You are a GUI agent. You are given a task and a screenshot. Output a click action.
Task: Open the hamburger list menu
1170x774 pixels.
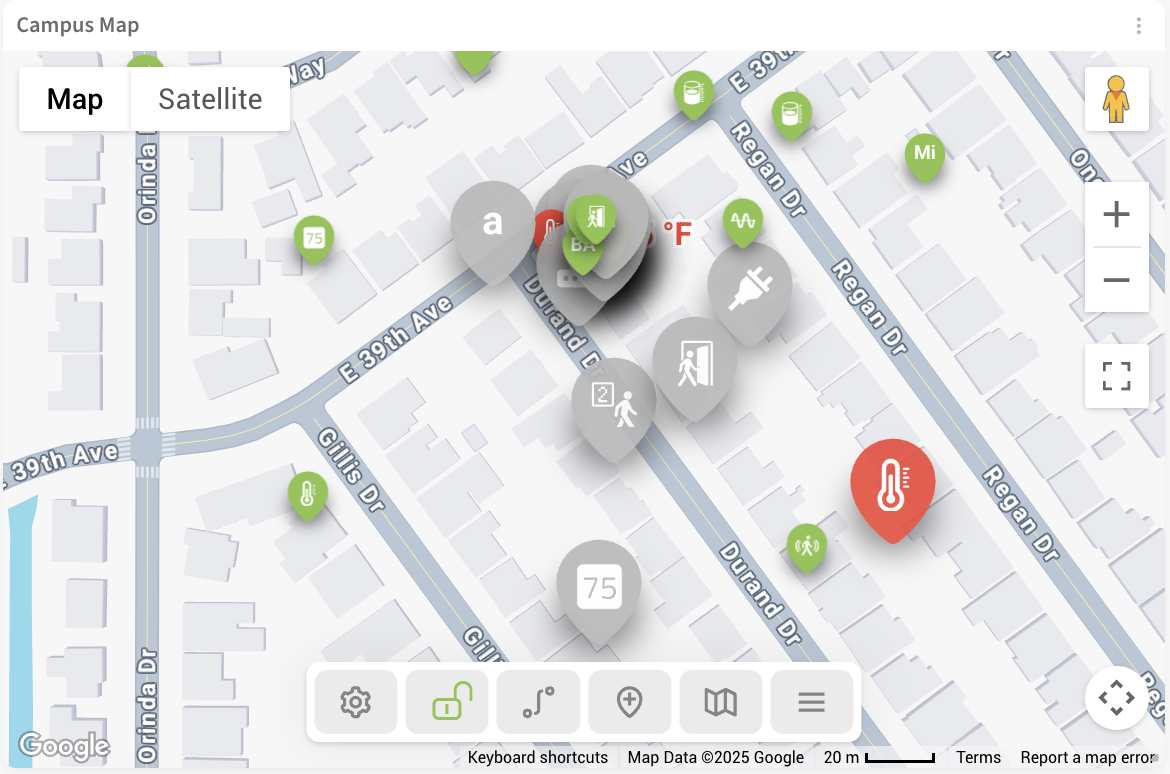coord(812,702)
